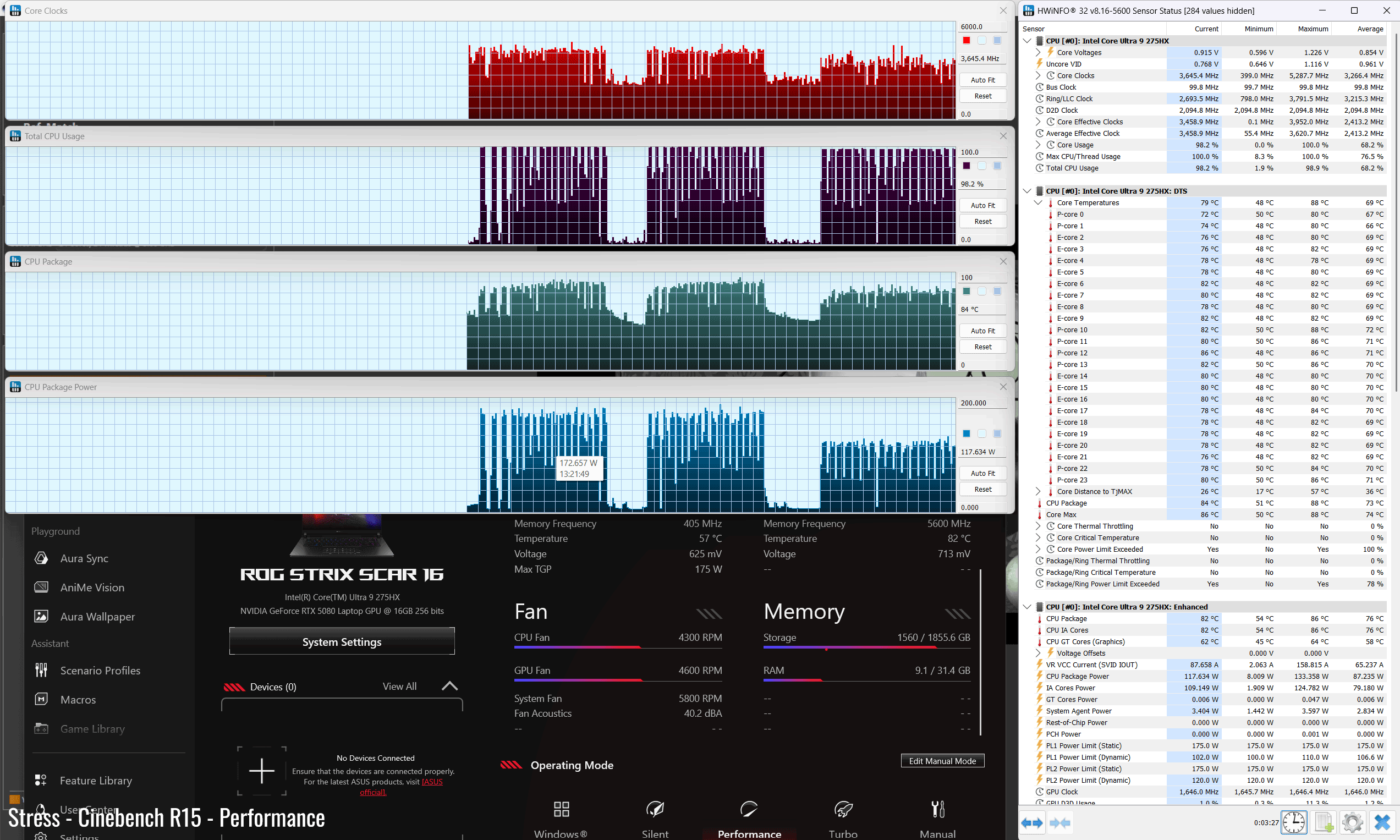Expand Core Voltages row
This screenshot has height=840, width=1400.
[x=1038, y=52]
